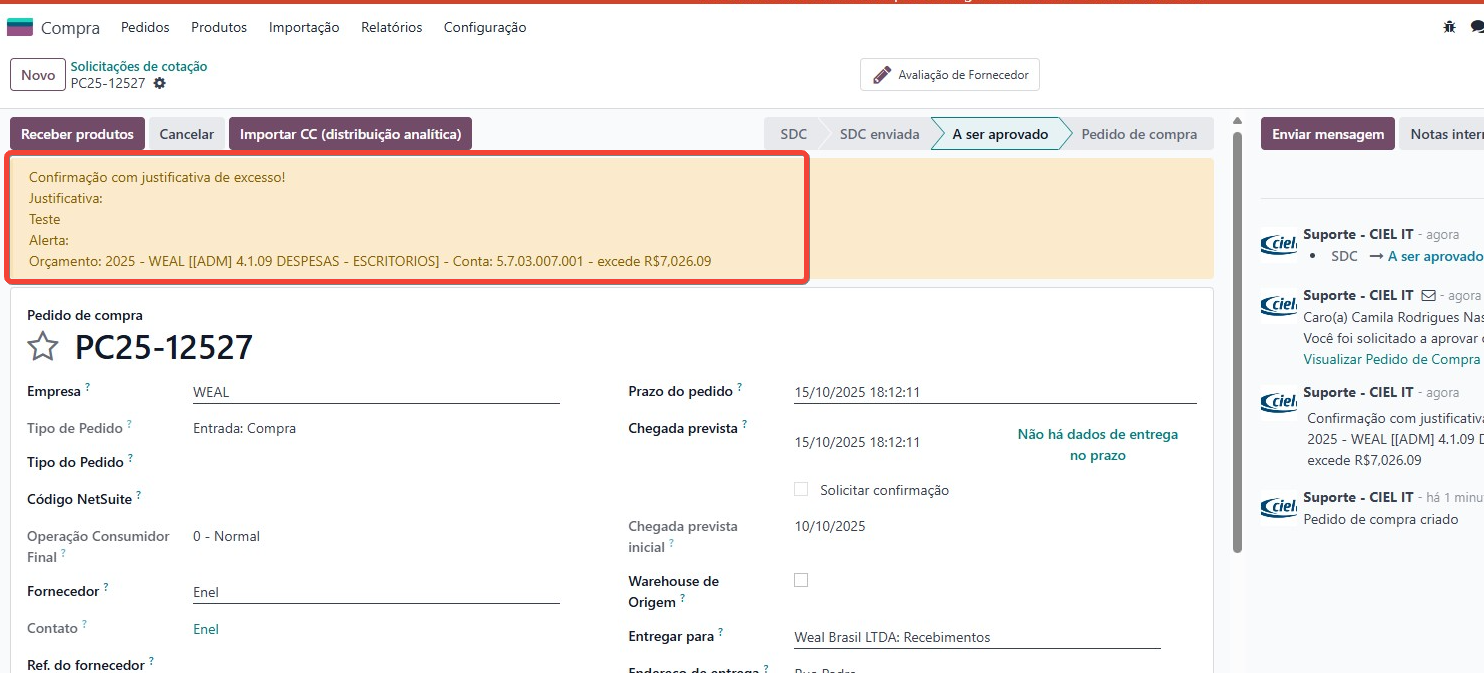Open the Fornecedor dropdown field showing Enel
This screenshot has width=1484, height=673.
pos(375,592)
